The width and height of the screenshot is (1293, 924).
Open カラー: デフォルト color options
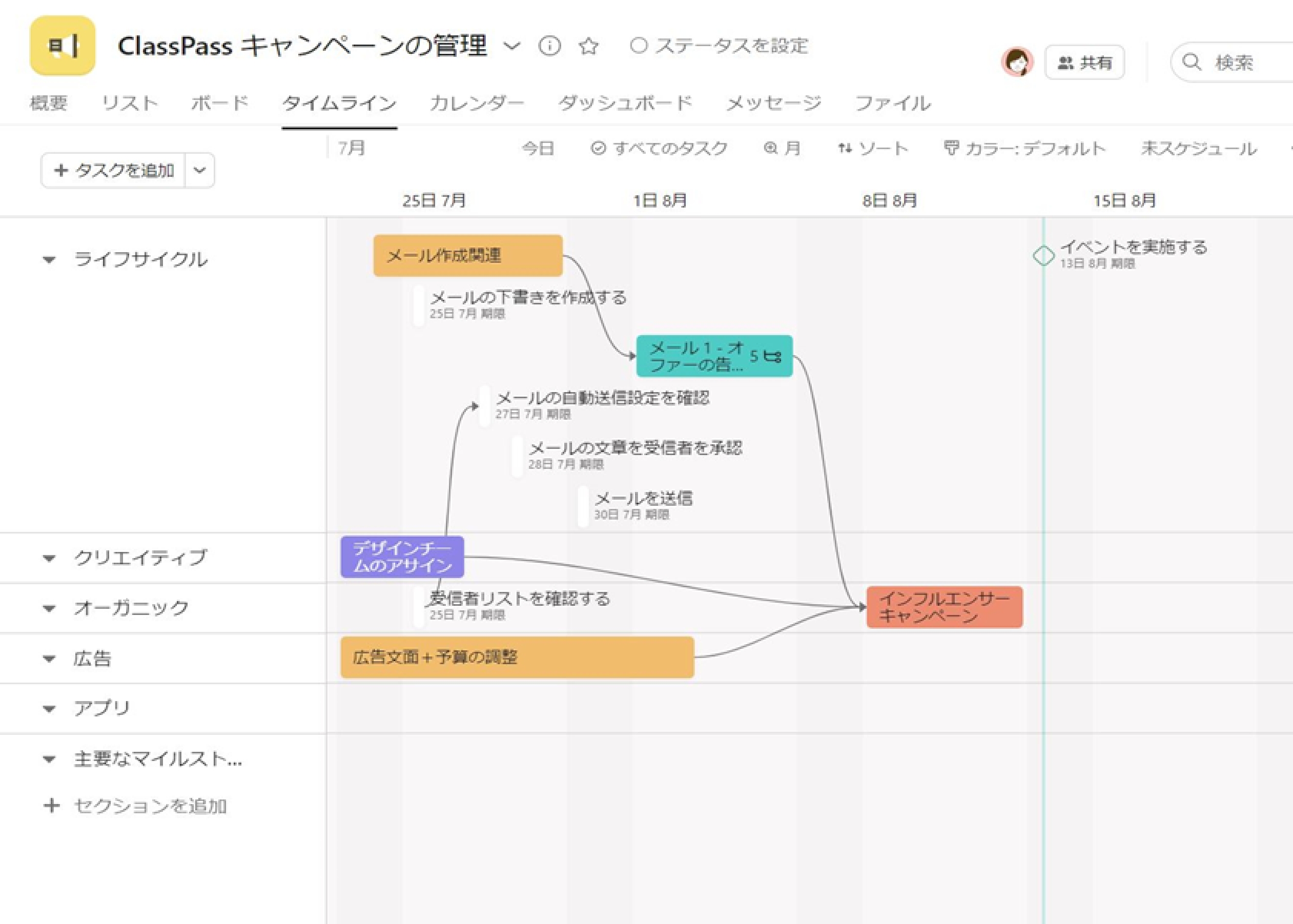[1024, 149]
